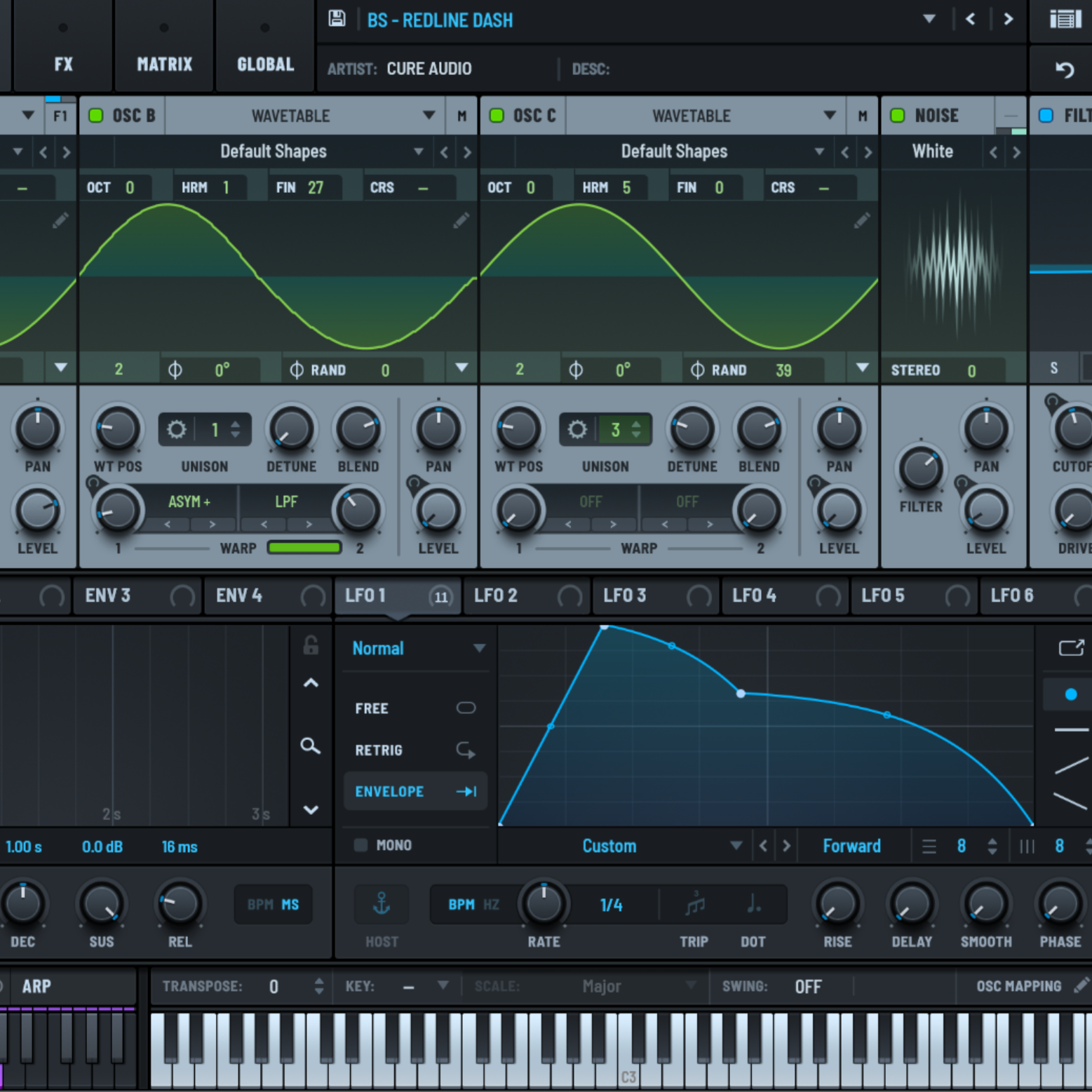Open the MATRIX tab
Viewport: 1092px width, 1092px height.
(164, 64)
